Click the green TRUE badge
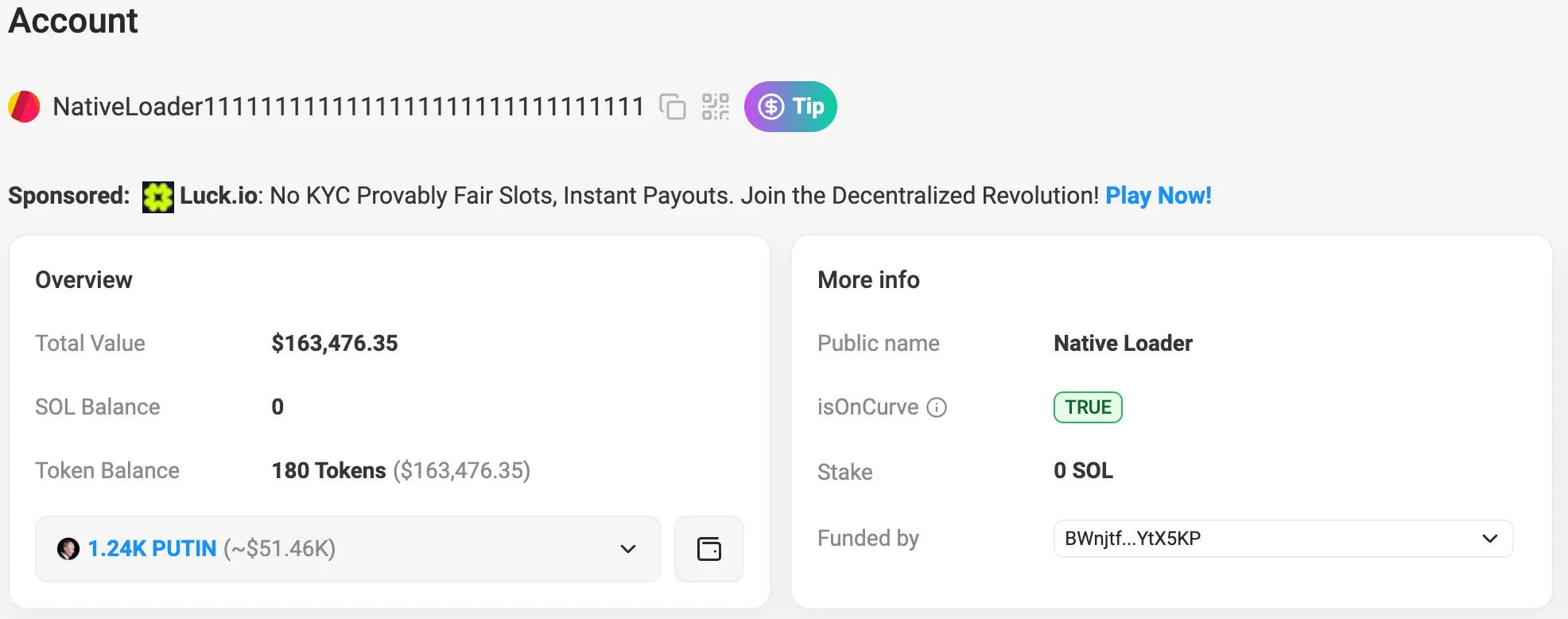Screen dimensions: 1568x619 tap(1087, 407)
